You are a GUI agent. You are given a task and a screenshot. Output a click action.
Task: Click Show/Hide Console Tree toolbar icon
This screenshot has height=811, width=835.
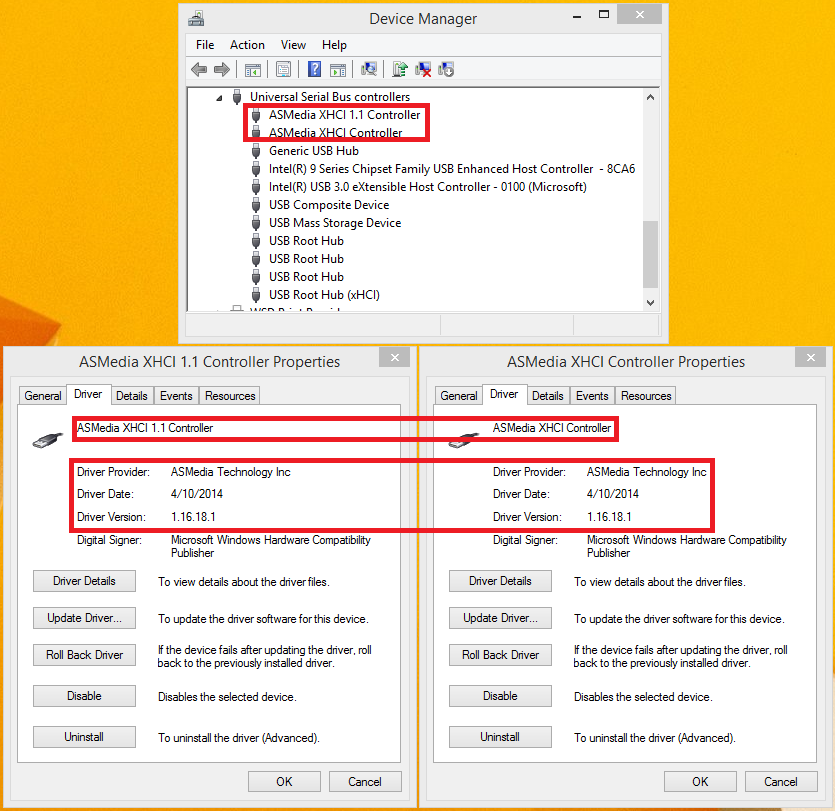coord(253,69)
